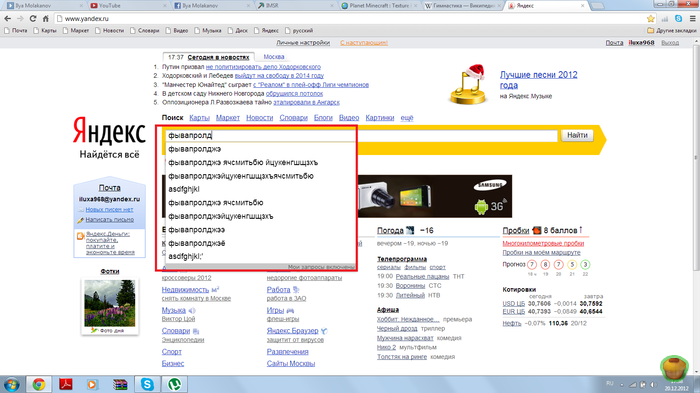The height and width of the screenshot is (393, 700).
Task: Select suggestion фывапролджэйцукенгшщзхъ
Action: tap(260, 216)
